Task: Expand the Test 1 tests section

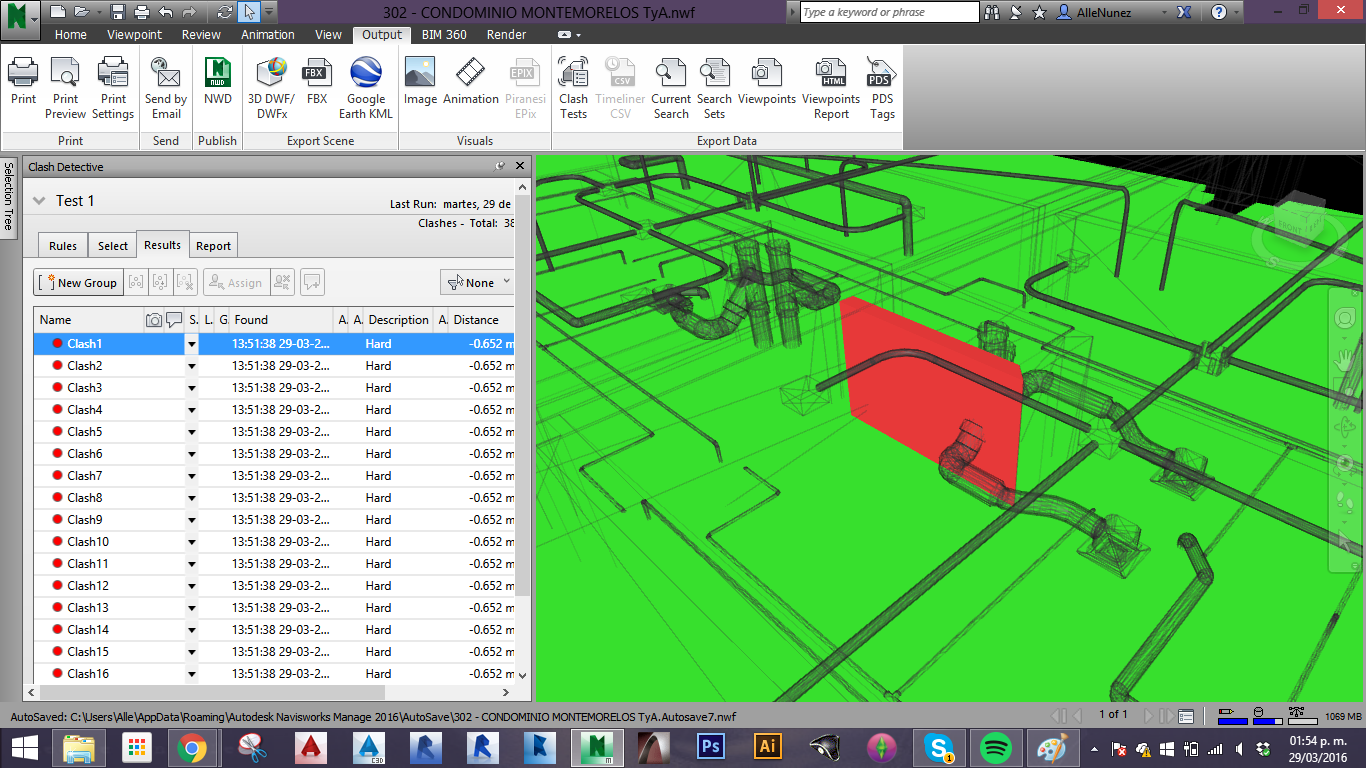Action: tap(40, 201)
